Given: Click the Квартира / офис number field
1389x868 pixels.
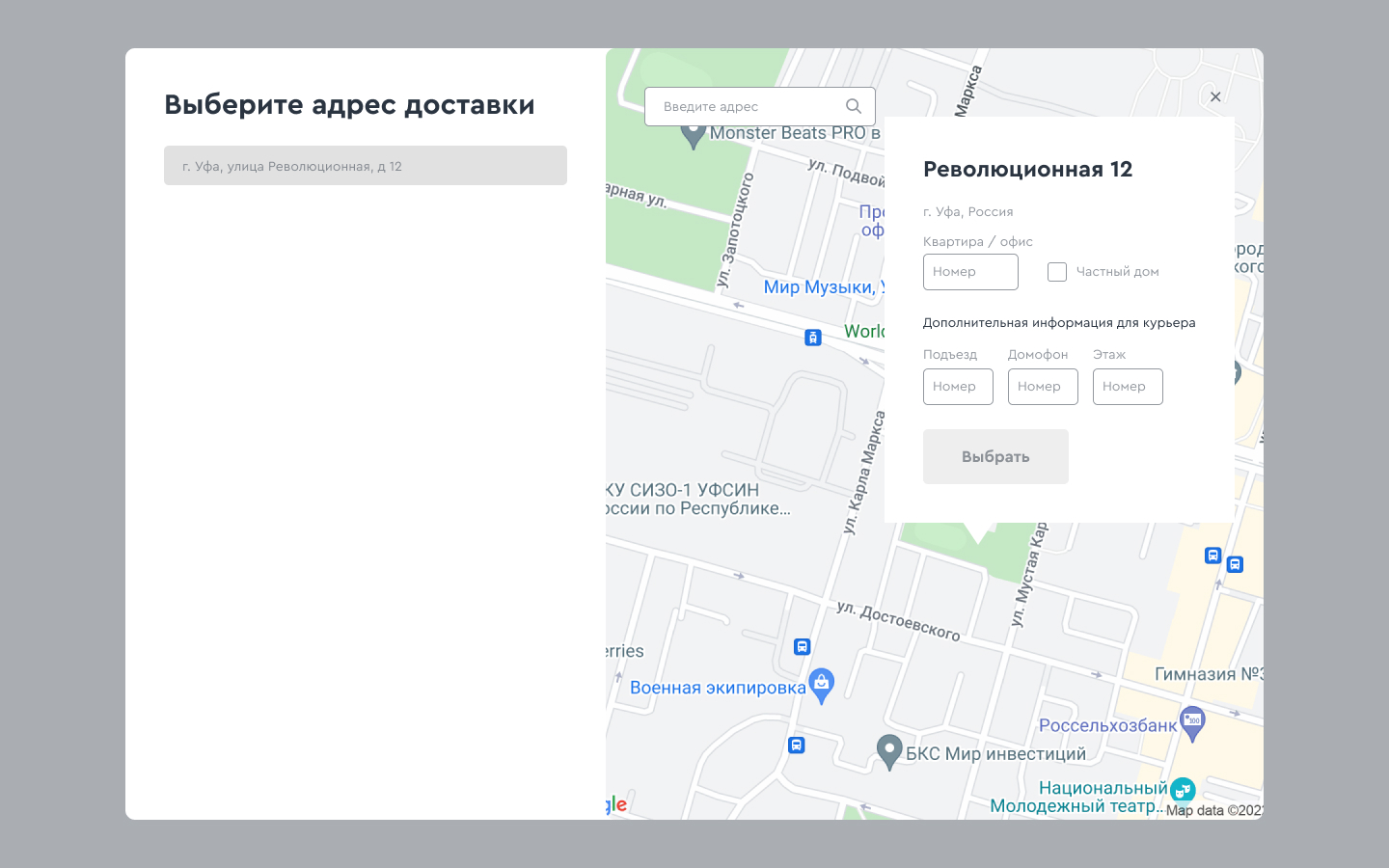Looking at the screenshot, I should 970,272.
